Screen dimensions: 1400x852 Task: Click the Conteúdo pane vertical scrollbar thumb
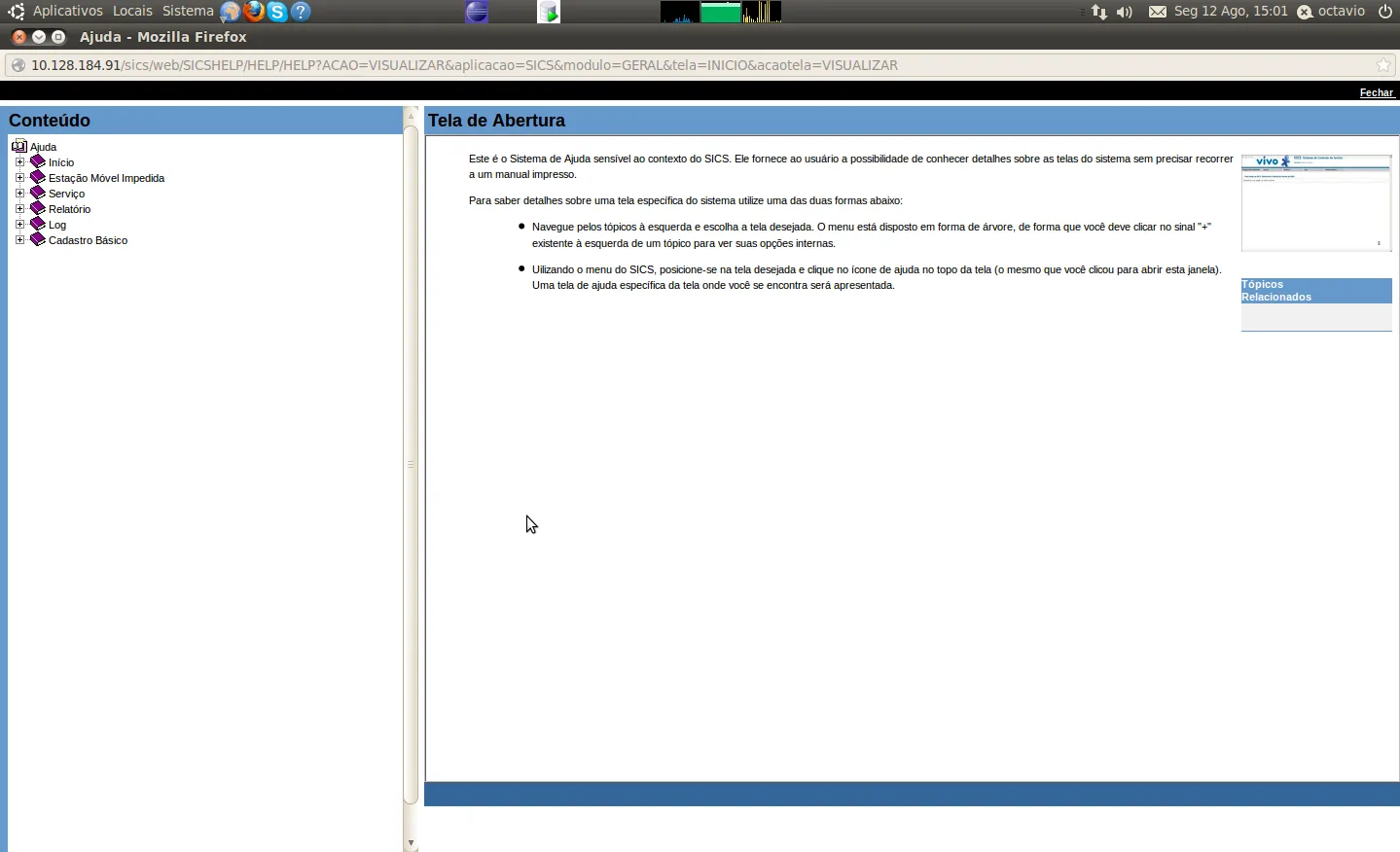tap(411, 464)
